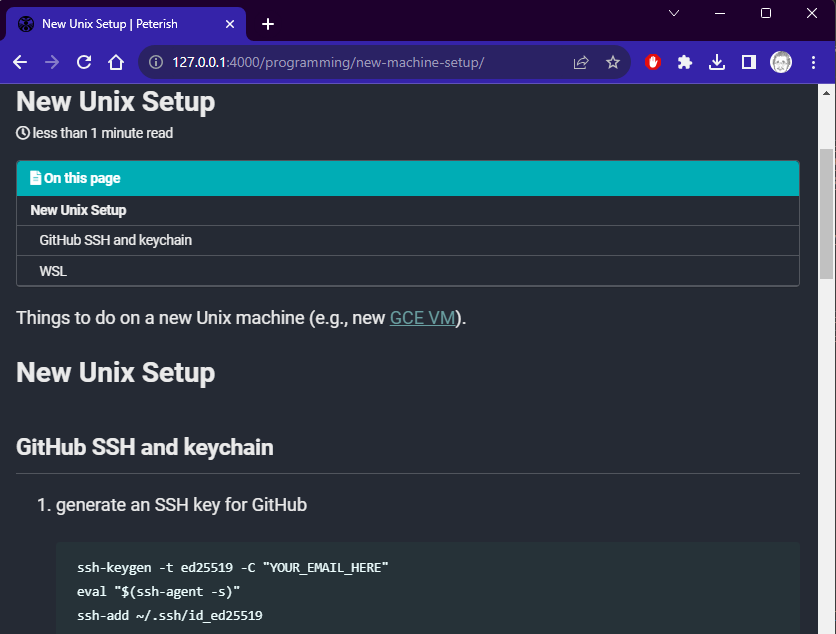Maximize the browser window
836x634 pixels.
(766, 13)
